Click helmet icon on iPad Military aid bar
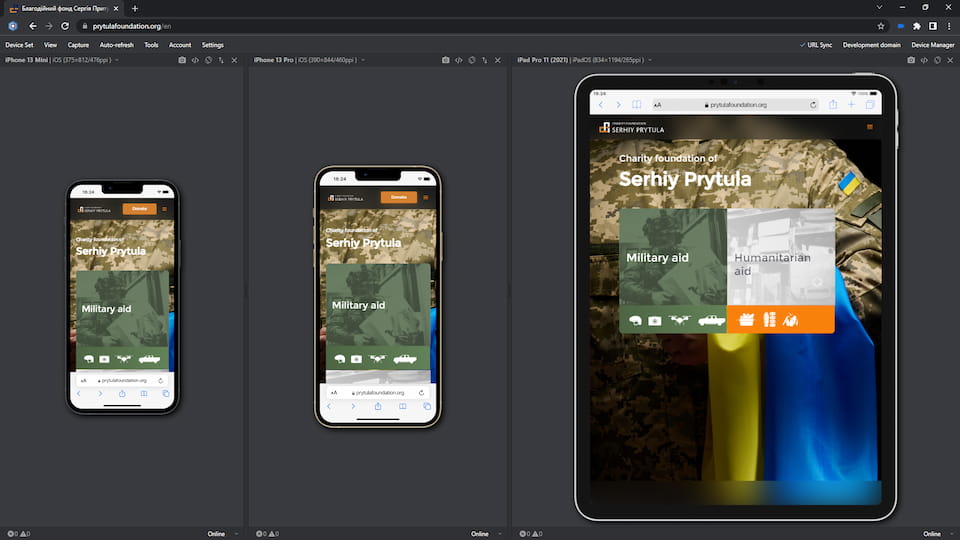 click(x=635, y=320)
